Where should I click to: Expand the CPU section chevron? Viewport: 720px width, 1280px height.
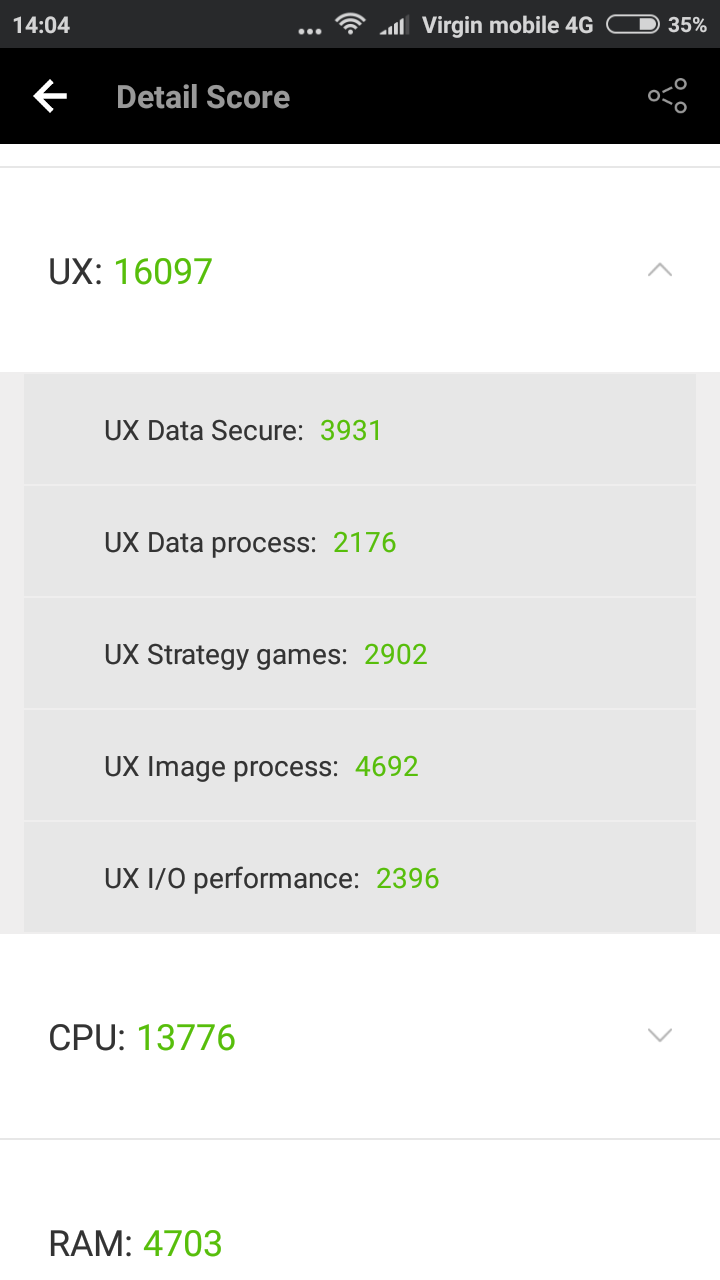coord(660,1036)
